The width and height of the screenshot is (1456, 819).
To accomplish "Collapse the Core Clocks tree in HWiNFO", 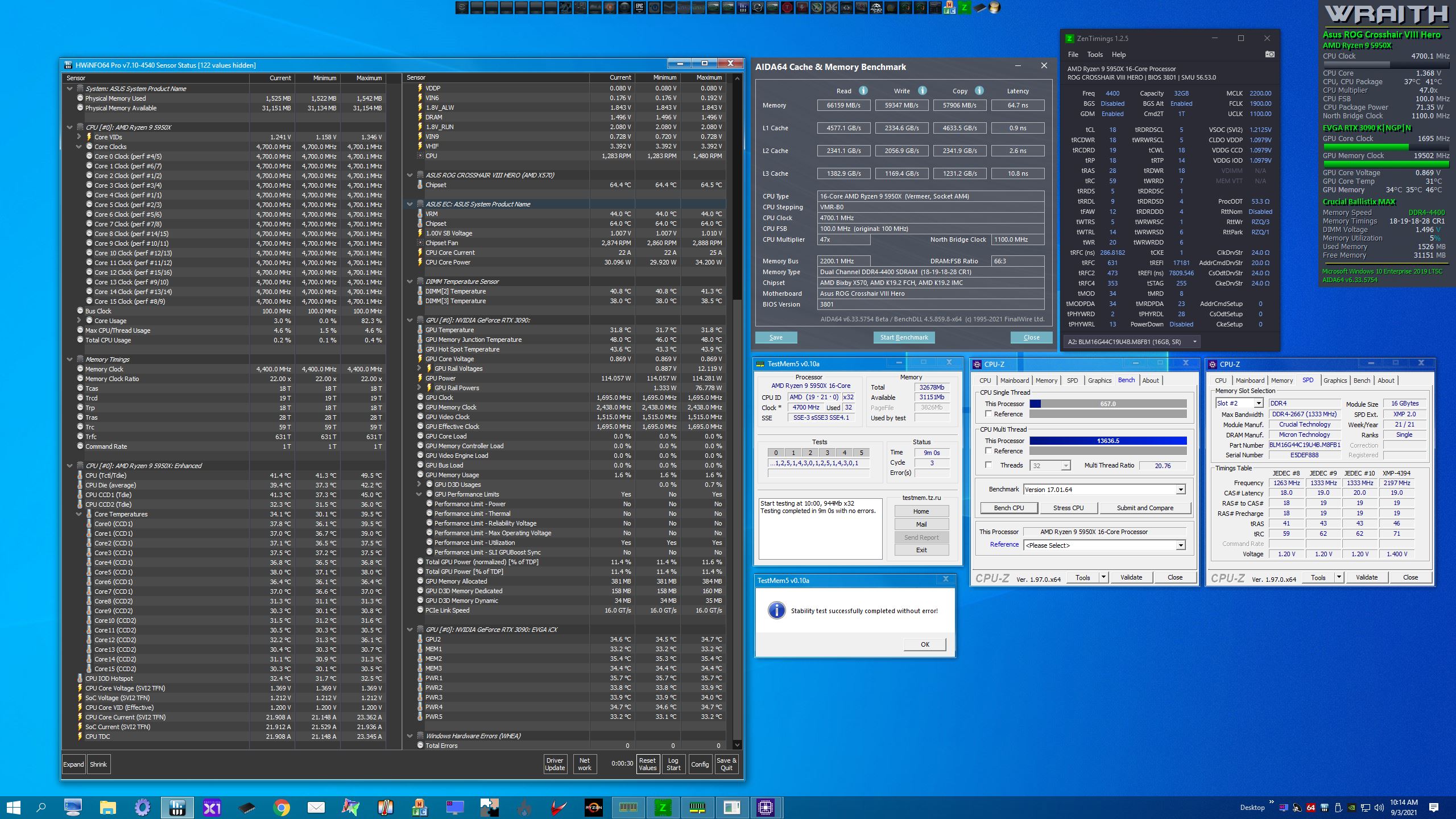I will tap(79, 147).
